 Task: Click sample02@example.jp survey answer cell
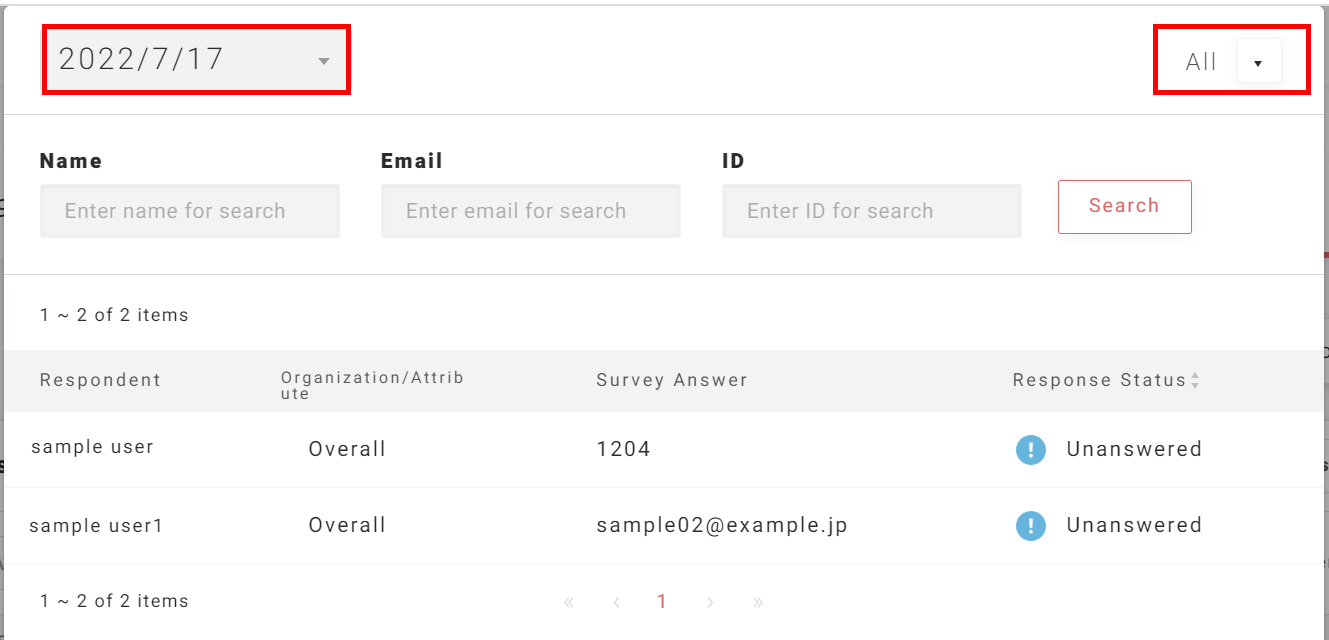(x=722, y=526)
